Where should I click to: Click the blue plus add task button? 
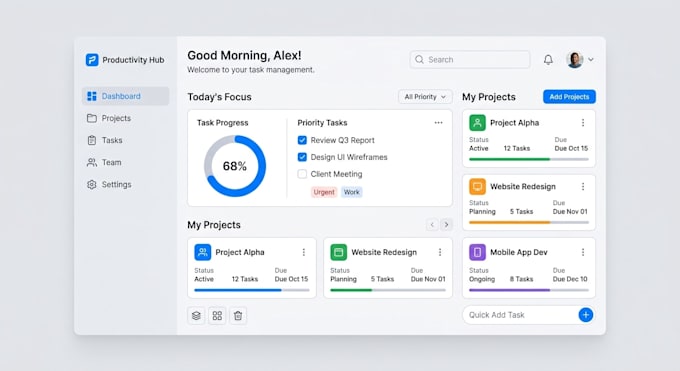click(x=585, y=315)
